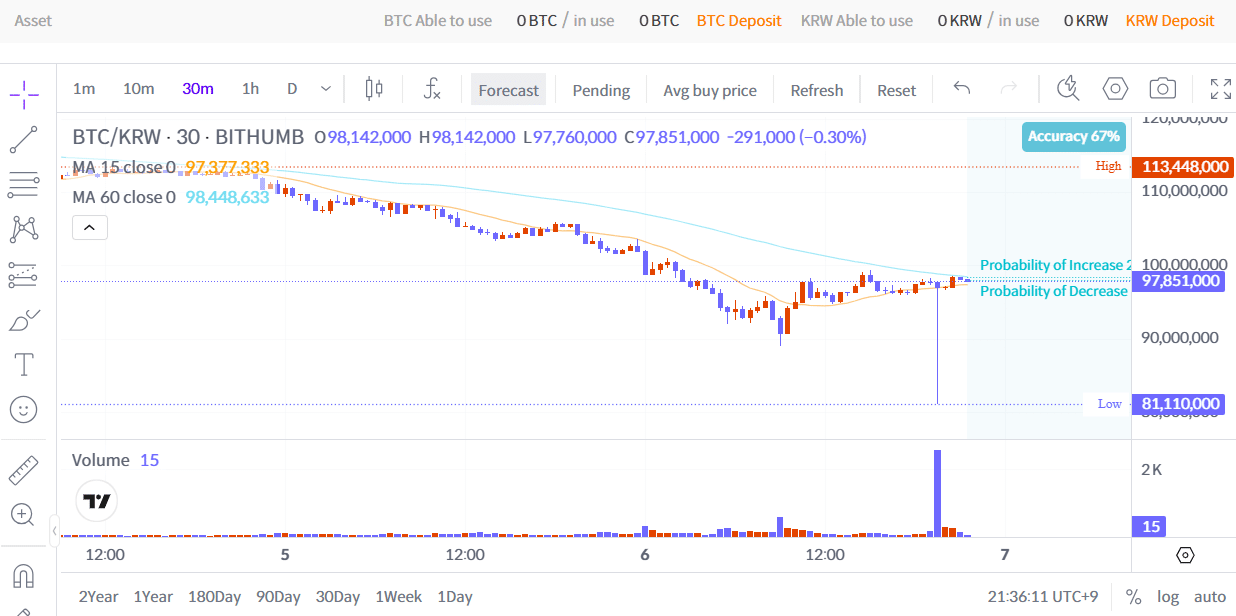Screen dimensions: 1236x616
Task: Click the Refresh button
Action: coord(816,90)
